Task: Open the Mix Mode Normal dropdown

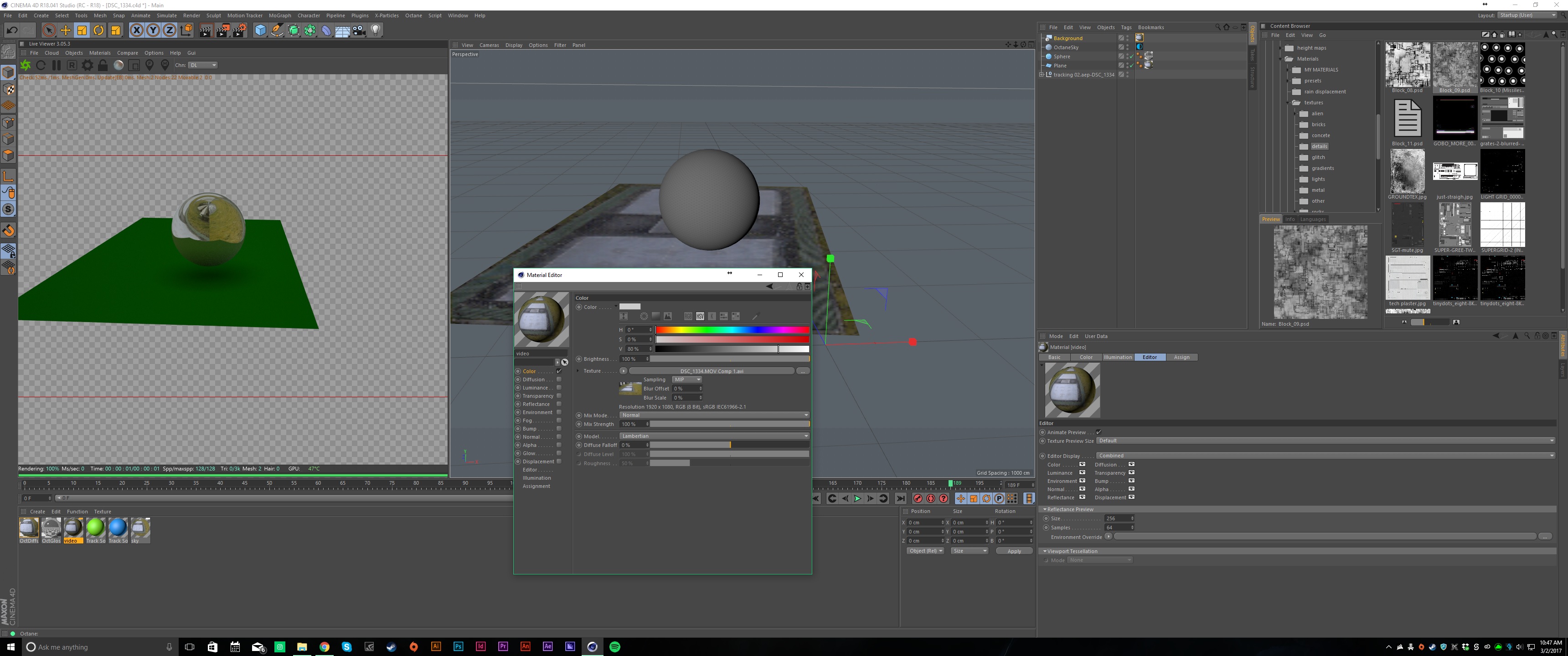Action: [x=714, y=415]
